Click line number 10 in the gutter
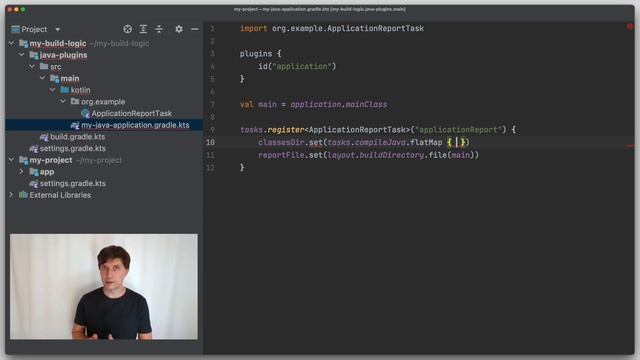 (210, 142)
